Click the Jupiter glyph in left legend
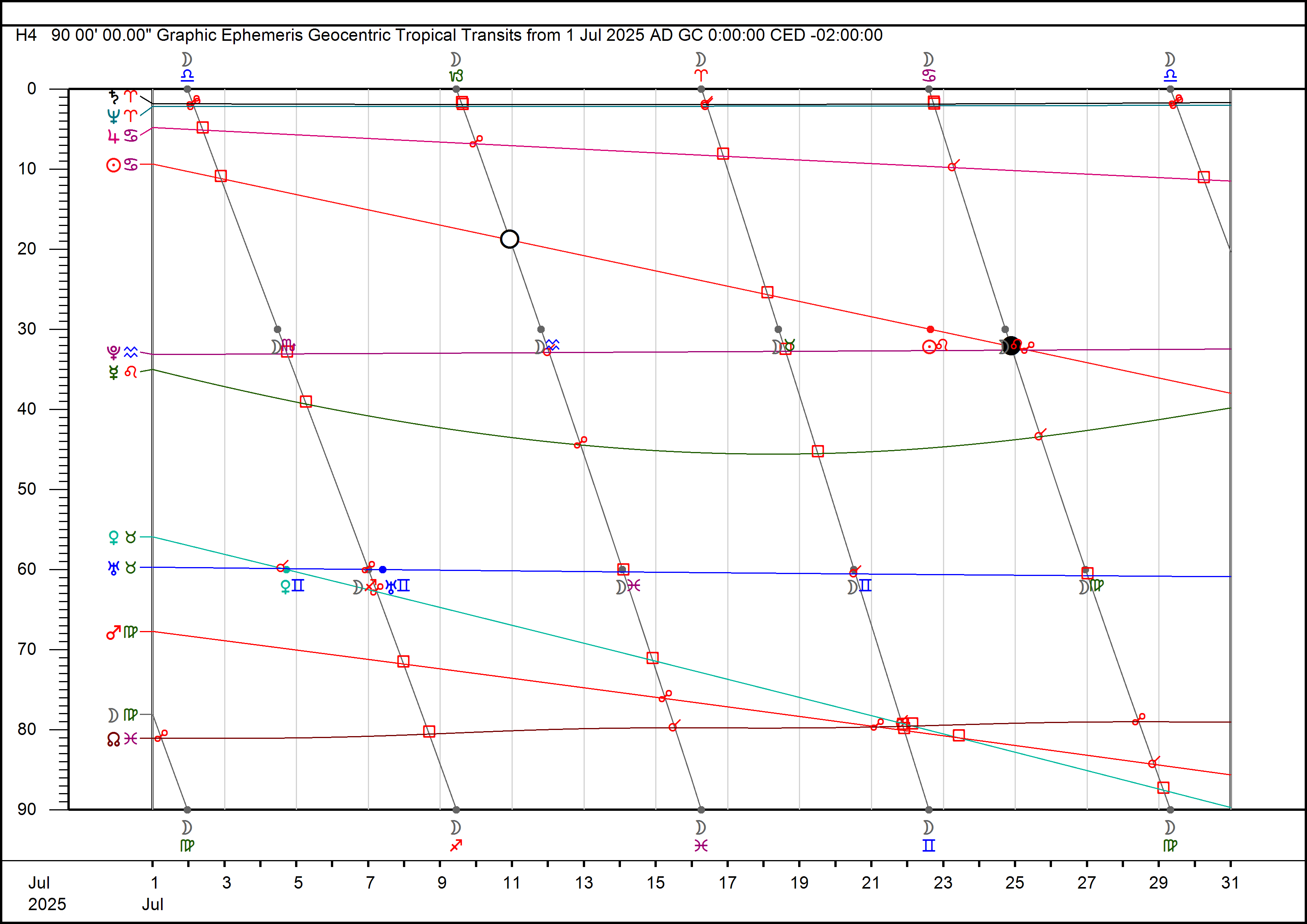Image resolution: width=1307 pixels, height=924 pixels. tap(114, 136)
